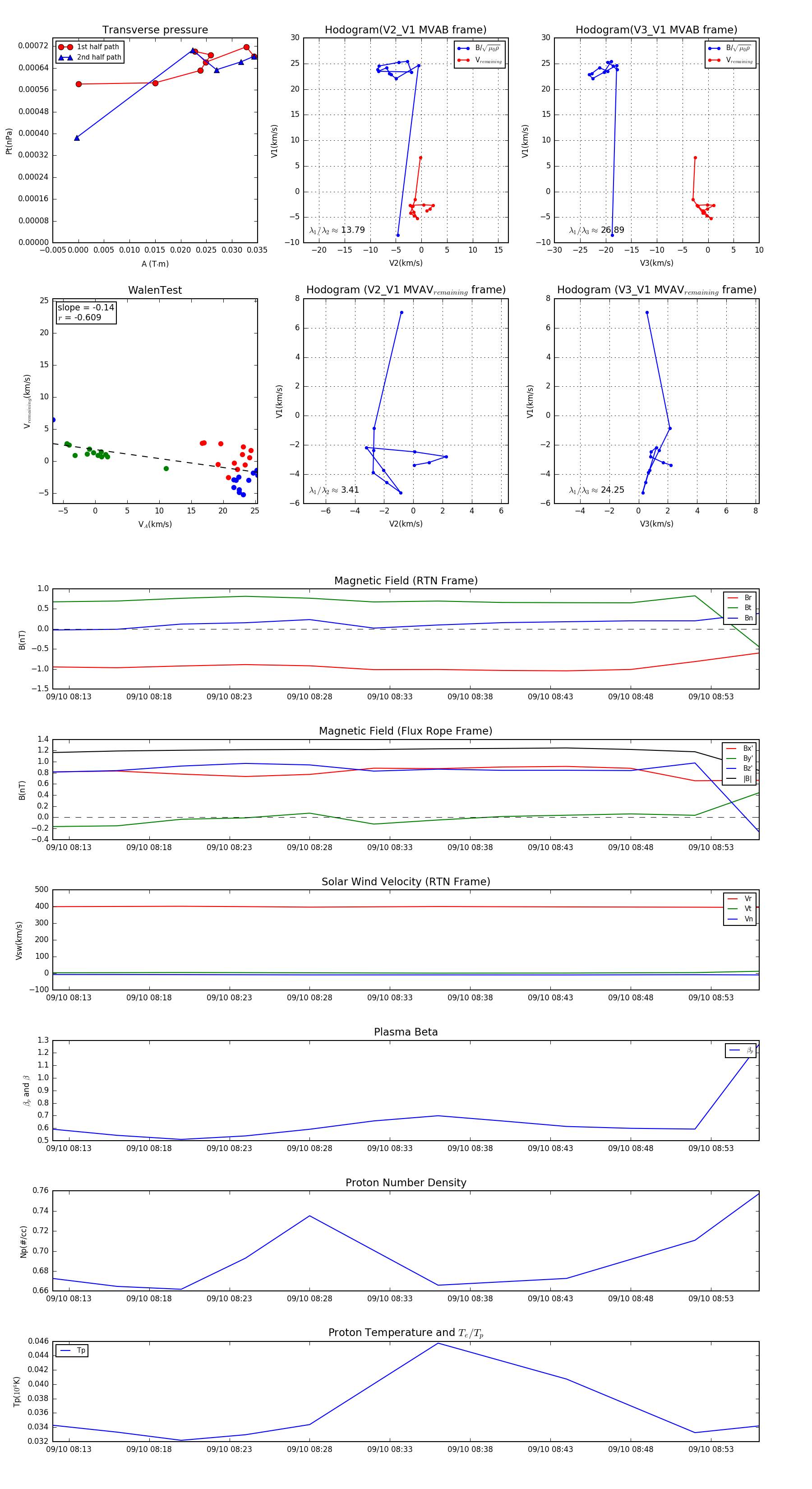Click the '500' tick in Solar Wind Velocity plot

[x=42, y=890]
